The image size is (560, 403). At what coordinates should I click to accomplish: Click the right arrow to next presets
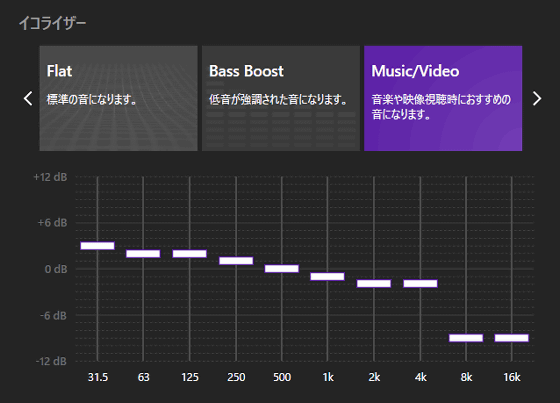(x=537, y=98)
